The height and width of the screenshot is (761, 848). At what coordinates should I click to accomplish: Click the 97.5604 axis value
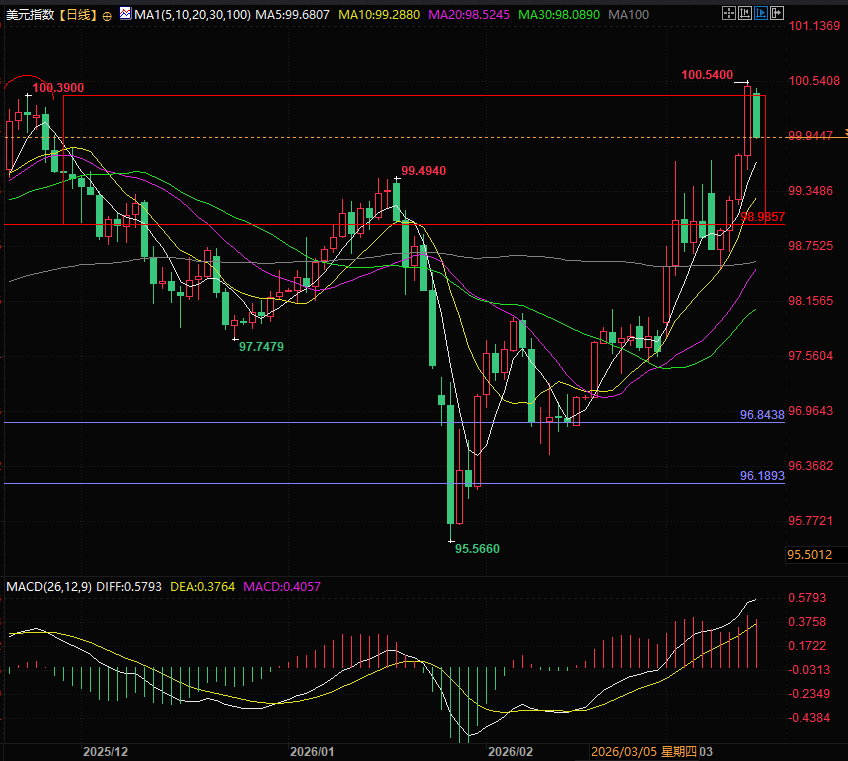(811, 356)
